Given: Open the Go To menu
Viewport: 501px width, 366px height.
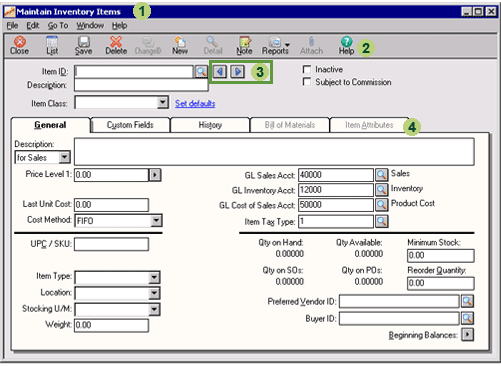Looking at the screenshot, I should (x=58, y=25).
